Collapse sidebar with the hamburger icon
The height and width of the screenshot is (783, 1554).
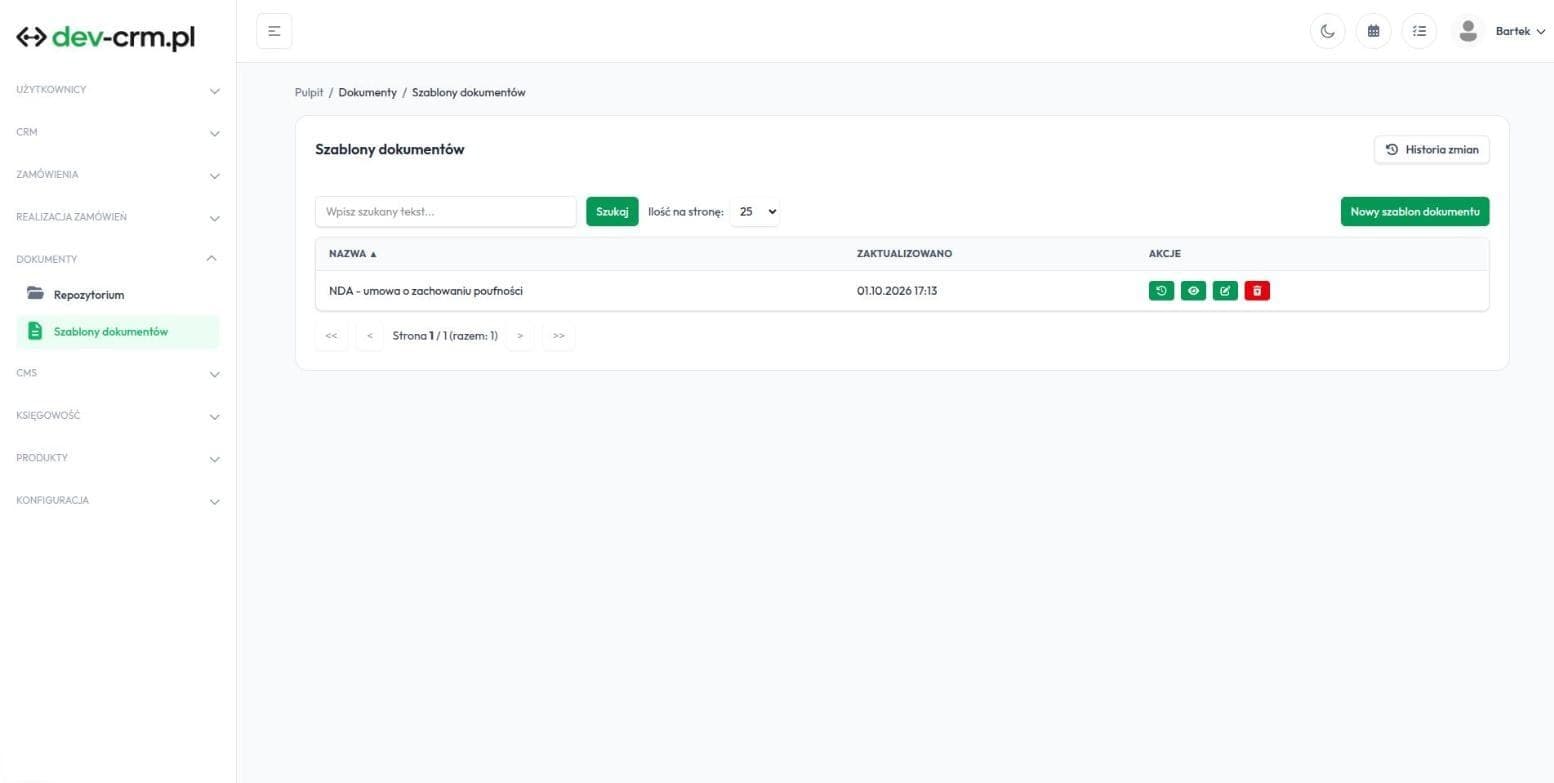pos(274,31)
